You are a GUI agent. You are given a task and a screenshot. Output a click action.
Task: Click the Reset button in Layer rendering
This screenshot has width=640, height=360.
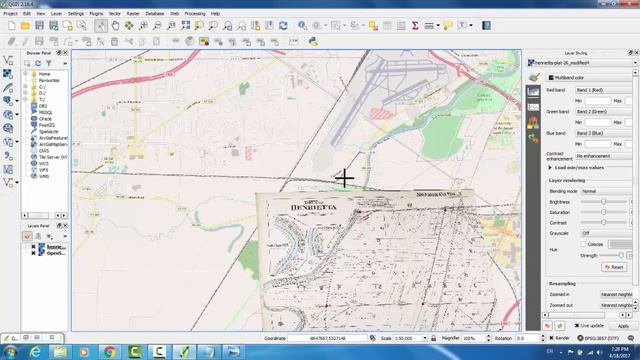tap(614, 267)
